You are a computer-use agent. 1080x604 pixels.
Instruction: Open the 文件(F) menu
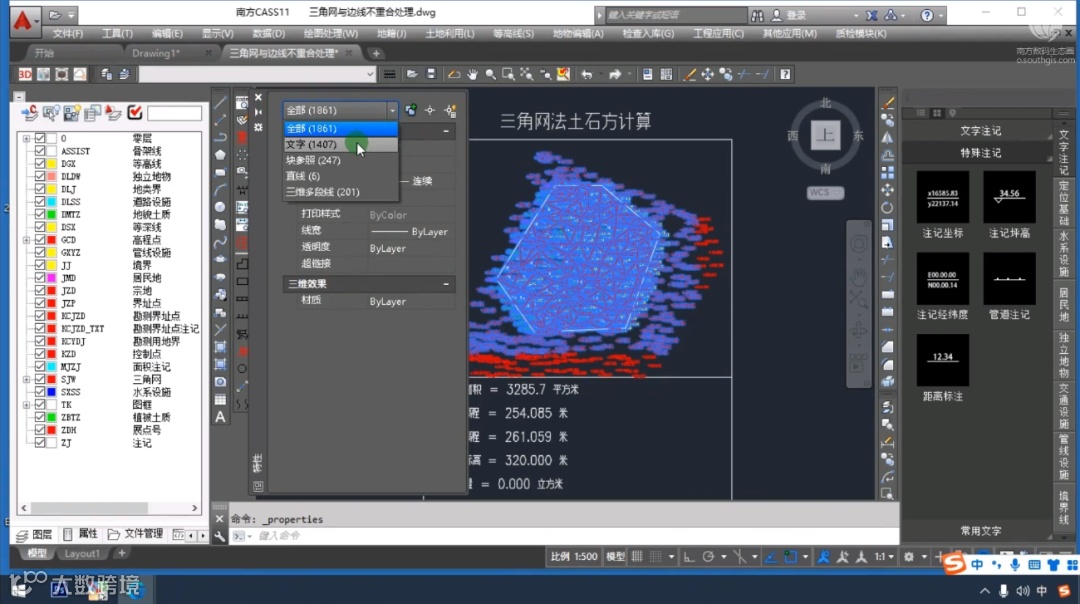click(68, 33)
